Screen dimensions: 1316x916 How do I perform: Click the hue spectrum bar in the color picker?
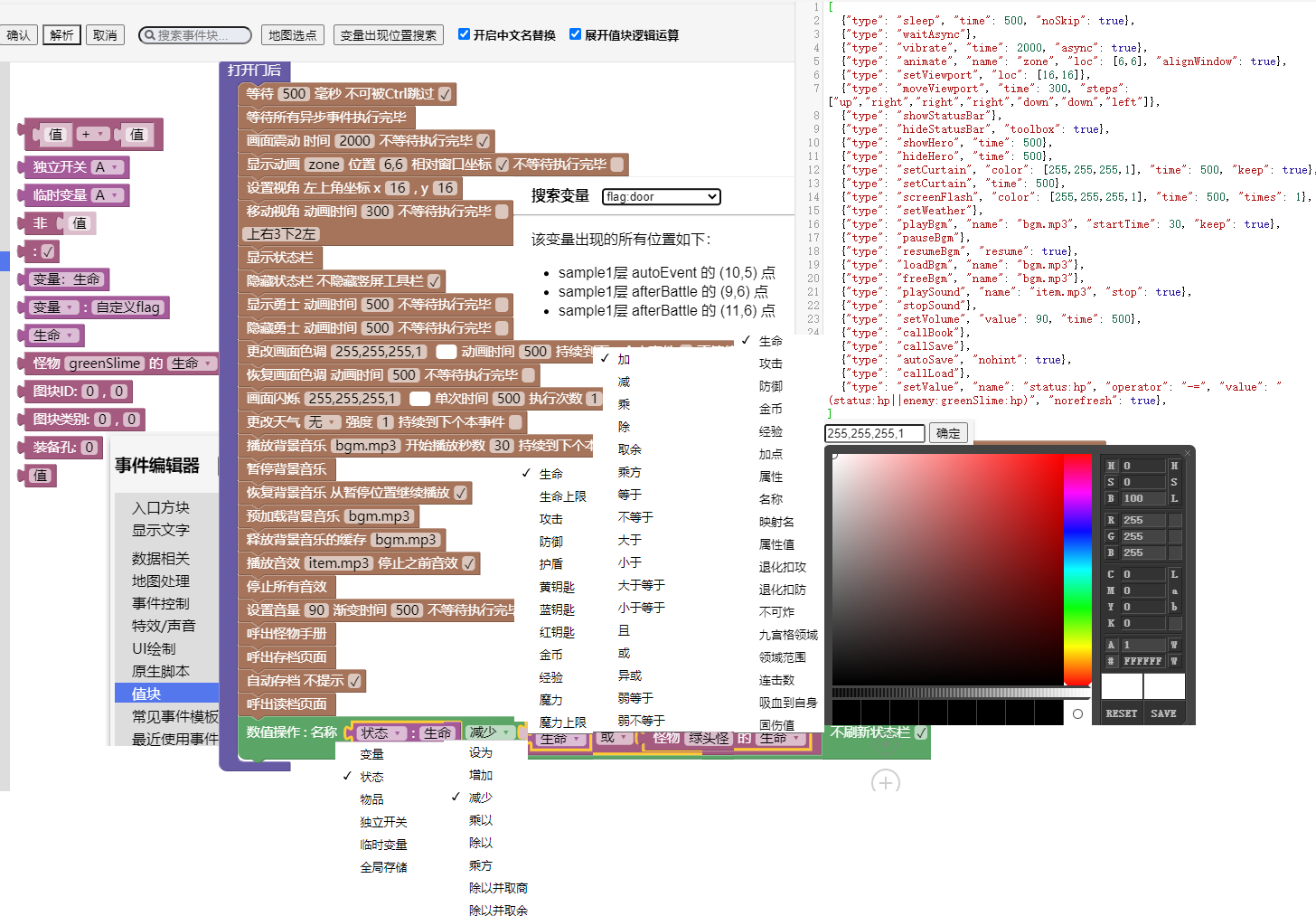coord(1077,570)
